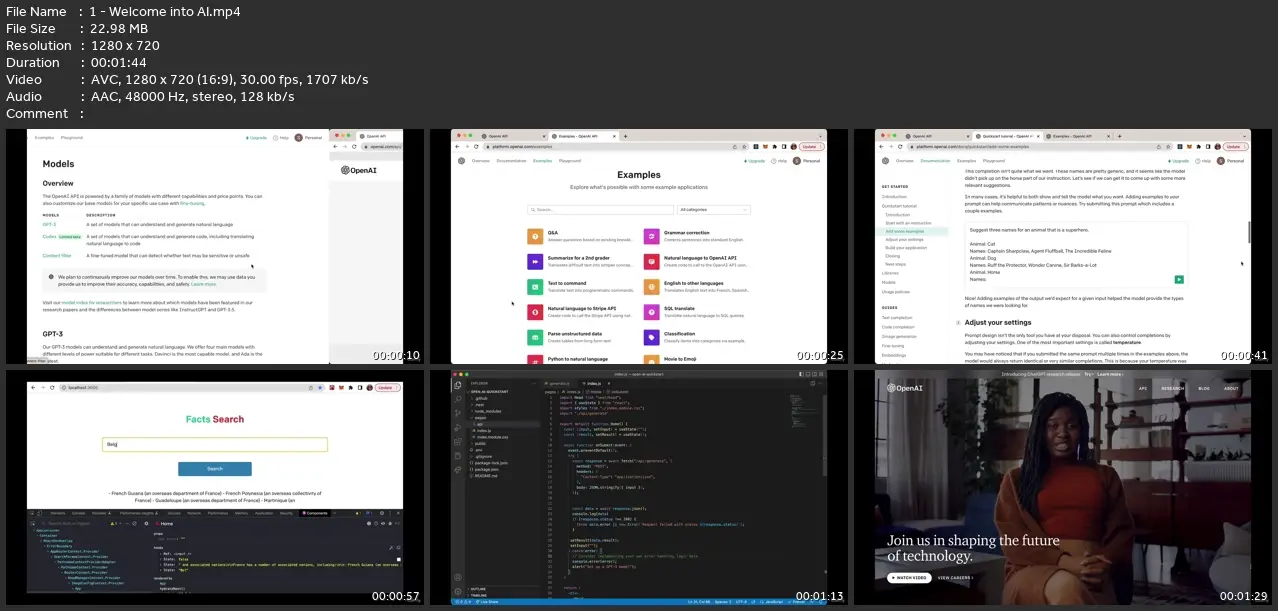Click MetaMask fox extension icon in 00:00:25 frame
The image size is (1278, 611).
(767, 146)
